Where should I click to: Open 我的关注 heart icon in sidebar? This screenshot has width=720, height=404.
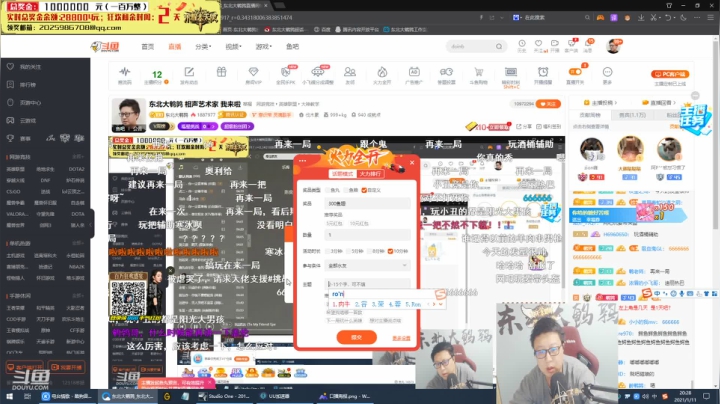click(10, 67)
